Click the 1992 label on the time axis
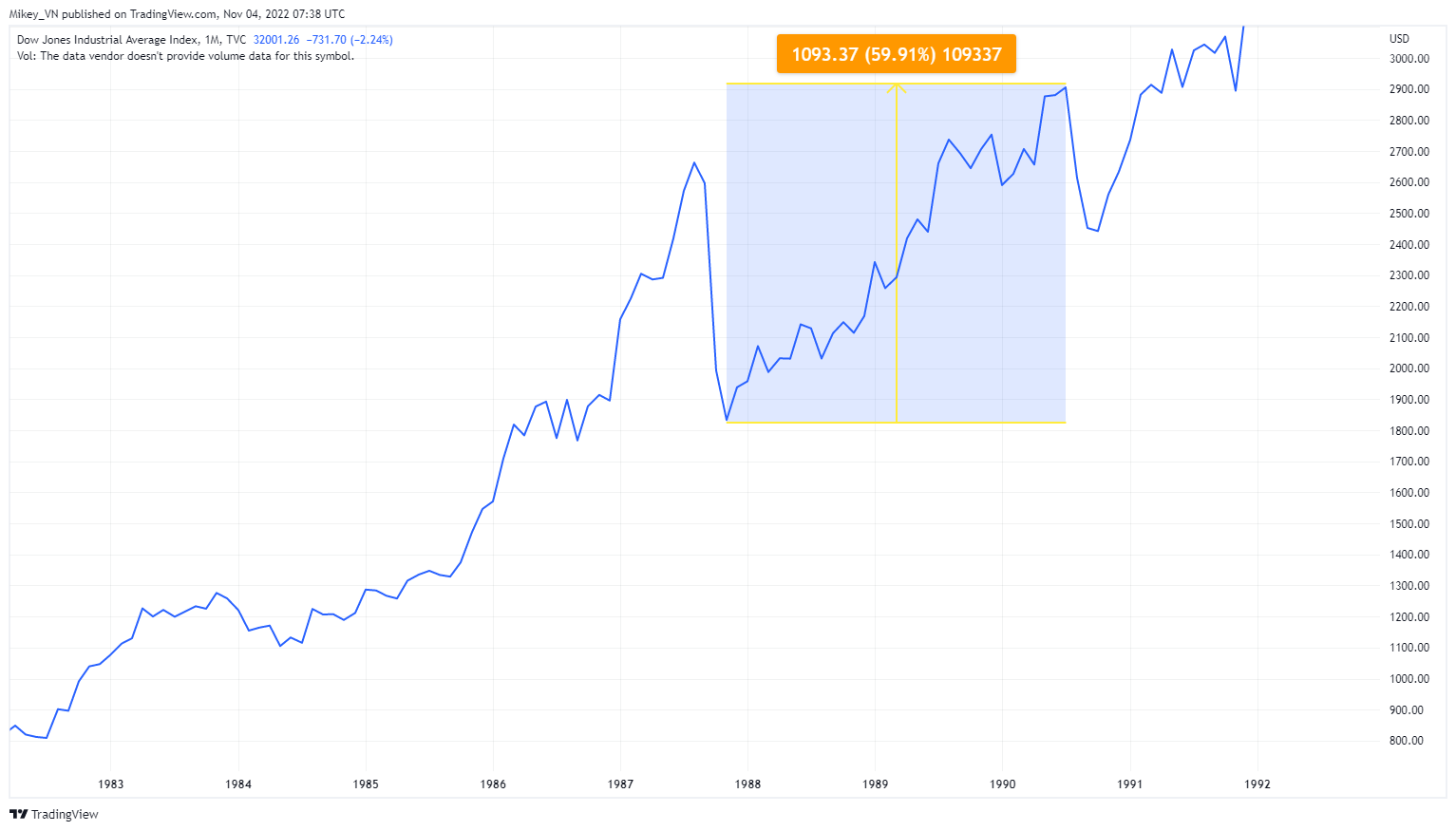Screen dimensions: 1456x831 pos(1257,784)
